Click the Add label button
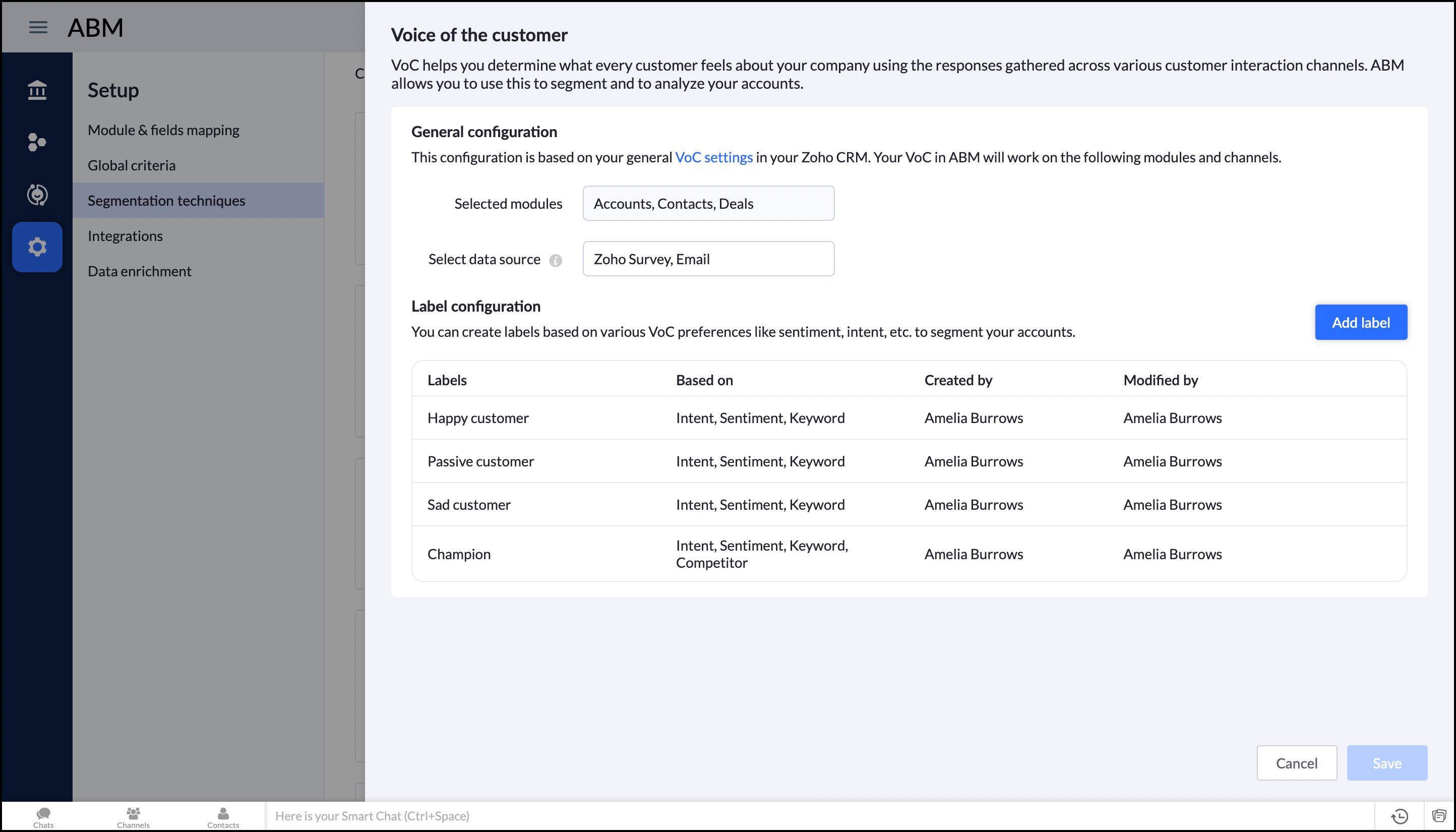 coord(1360,322)
